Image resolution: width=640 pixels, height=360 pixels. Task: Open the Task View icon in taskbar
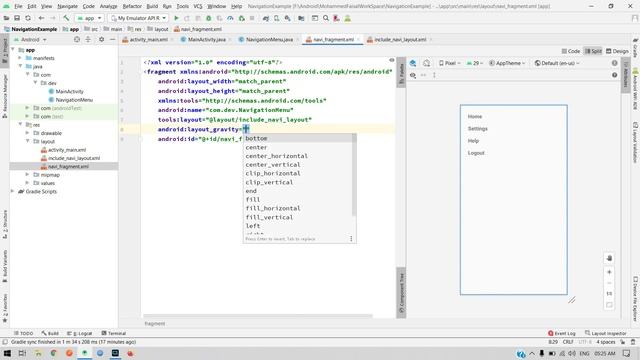(22, 353)
